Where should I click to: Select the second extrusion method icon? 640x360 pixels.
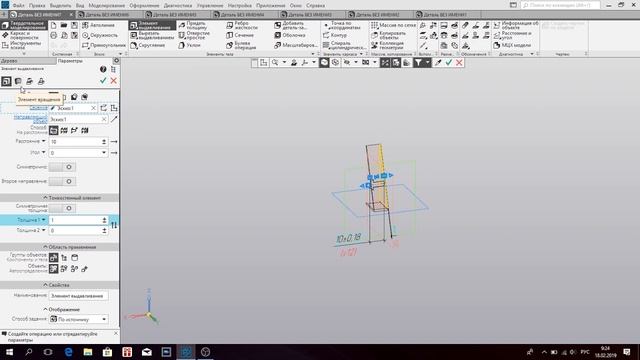(x=64, y=130)
